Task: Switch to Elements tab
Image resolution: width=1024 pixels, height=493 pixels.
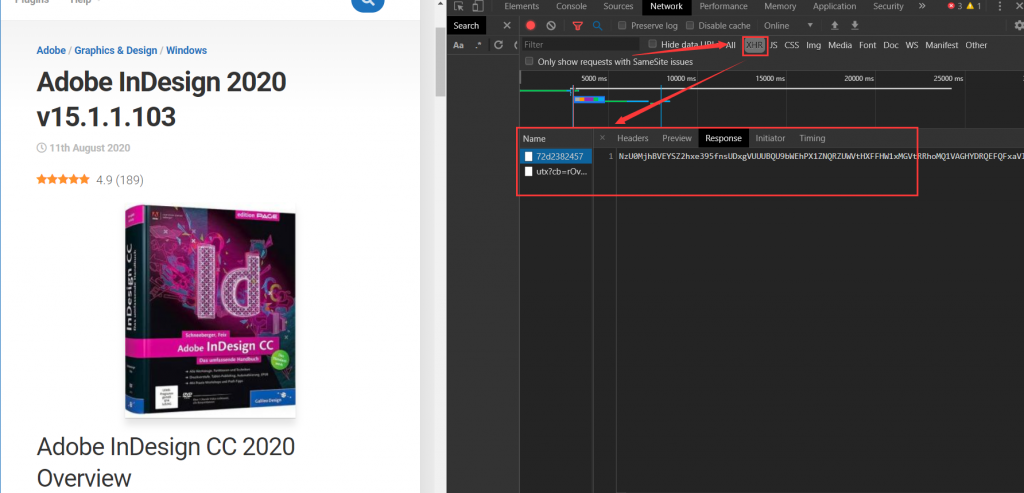Action: 522,7
